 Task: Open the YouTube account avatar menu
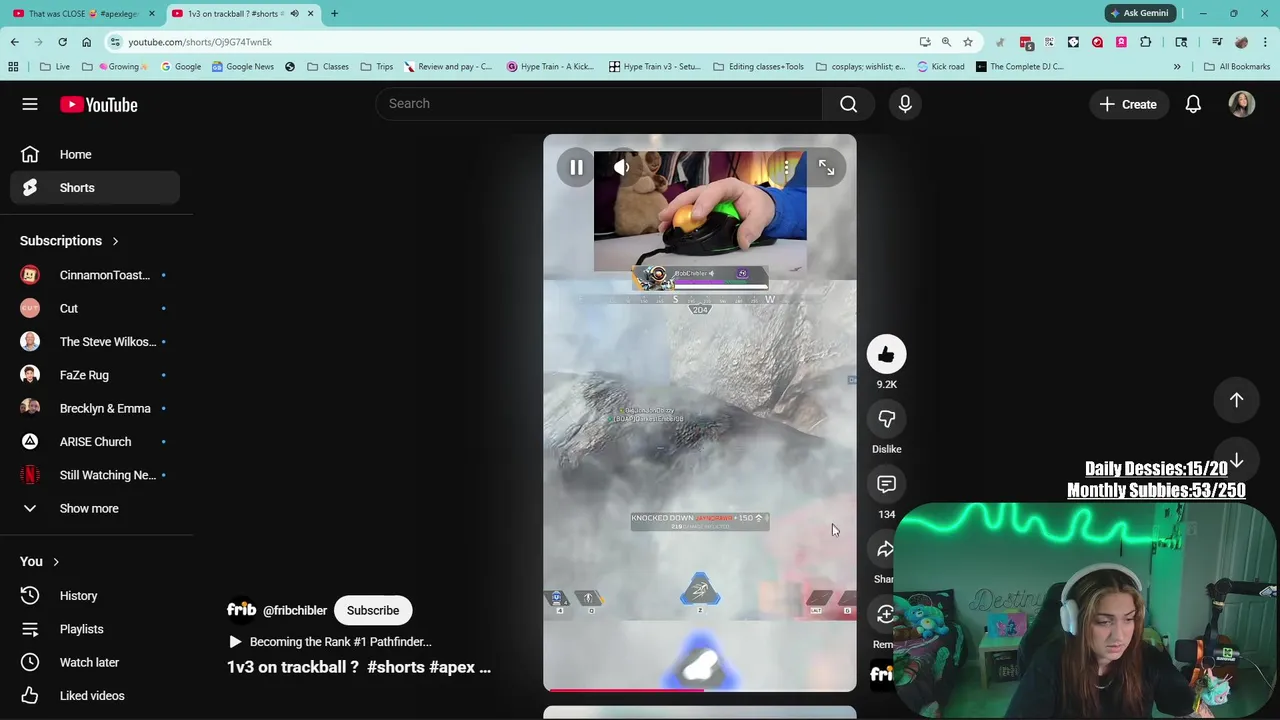[1241, 104]
